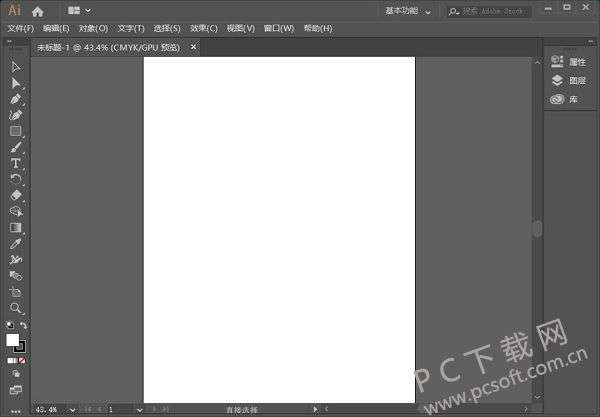
Task: Open the 文件(F) menu
Action: point(21,28)
